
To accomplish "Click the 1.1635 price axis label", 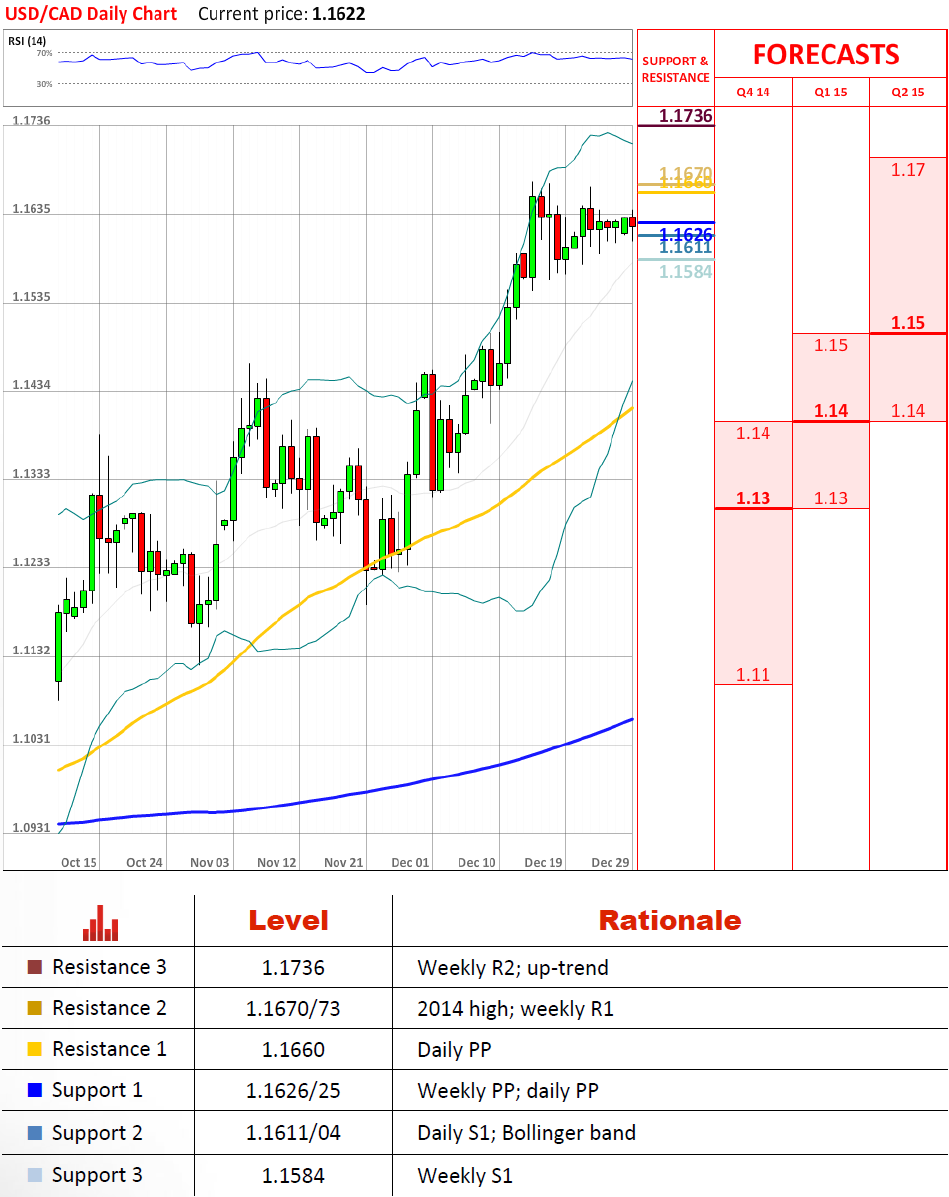I will point(31,208).
